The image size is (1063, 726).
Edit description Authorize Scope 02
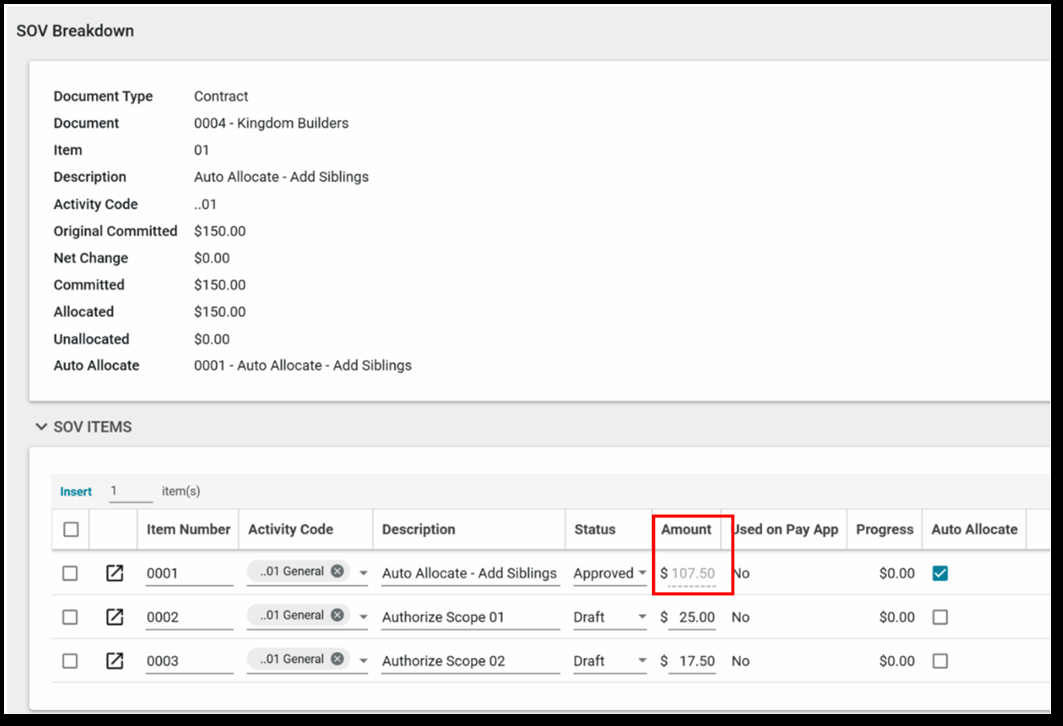[x=468, y=661]
